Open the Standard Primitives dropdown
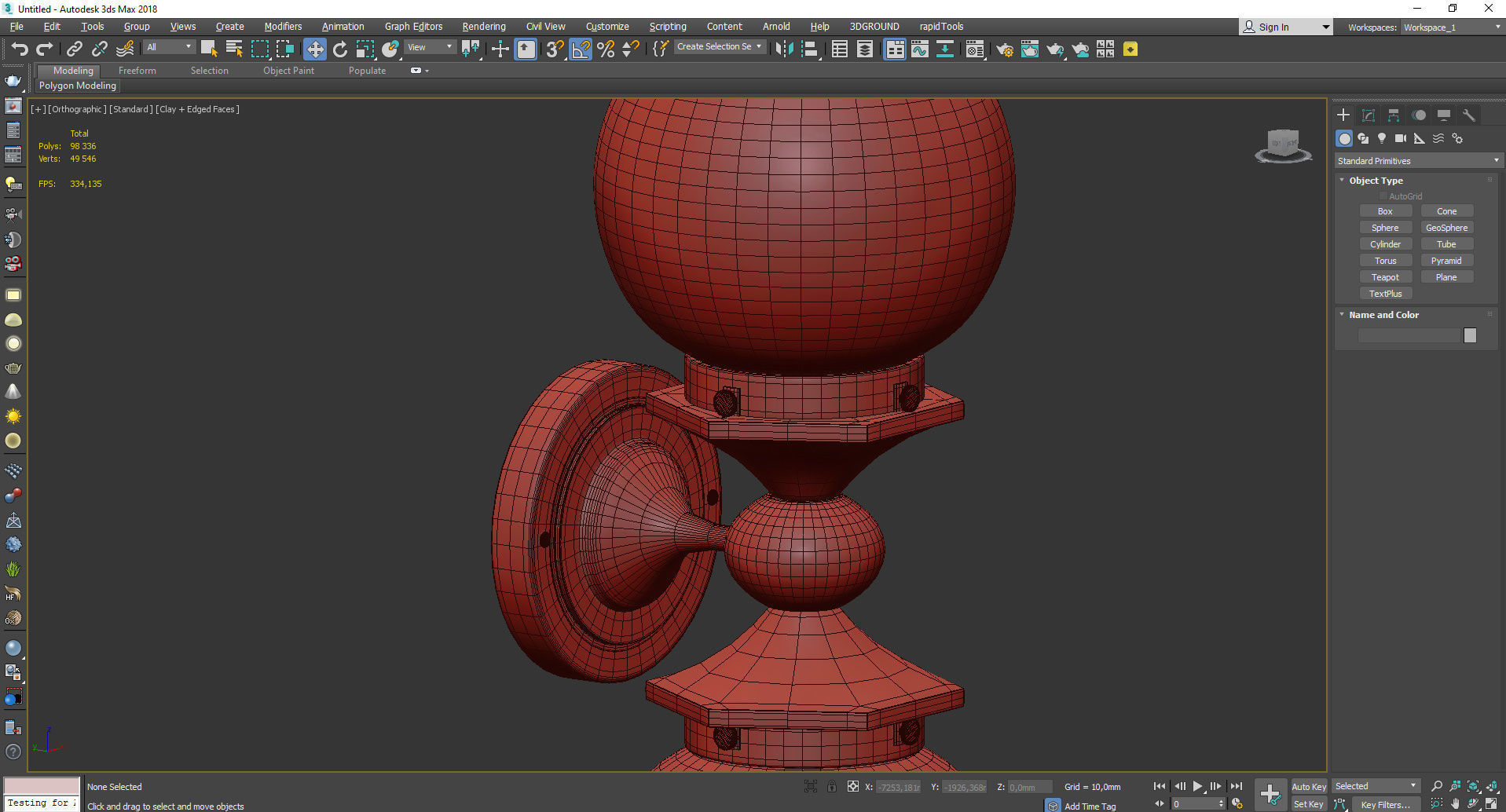The height and width of the screenshot is (812, 1506). pyautogui.click(x=1419, y=160)
